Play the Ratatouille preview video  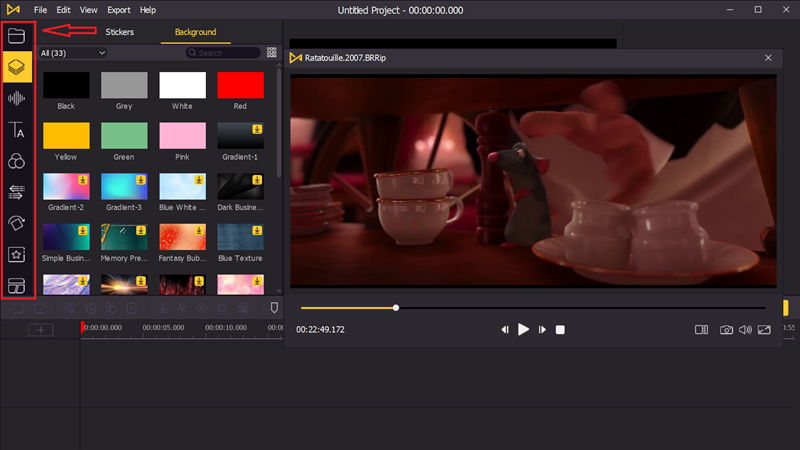click(x=523, y=330)
